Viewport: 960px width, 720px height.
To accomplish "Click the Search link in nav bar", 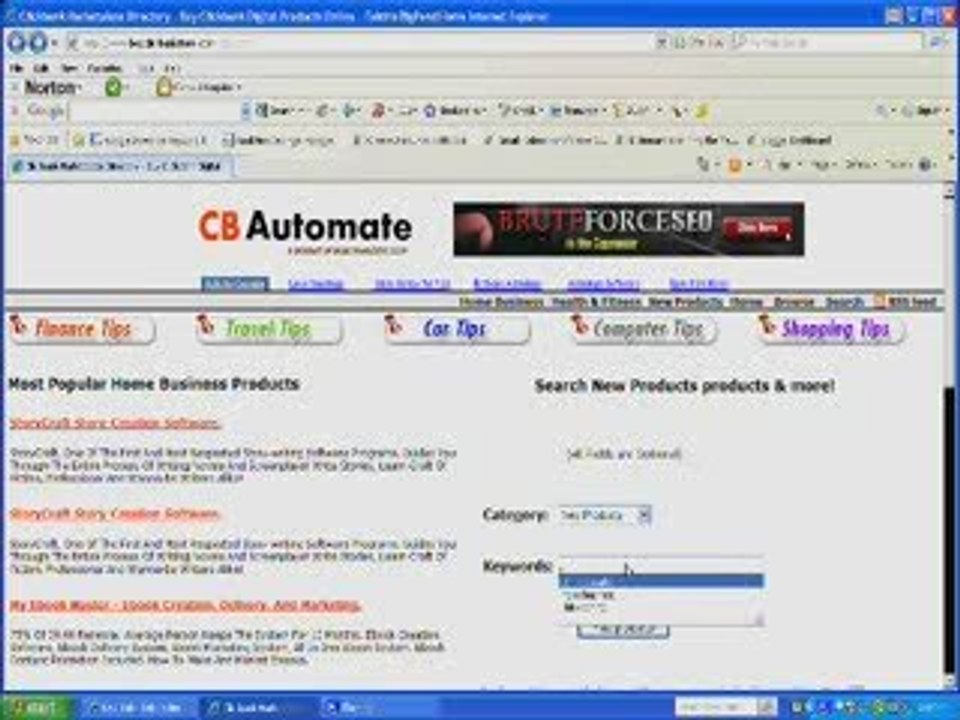I will click(844, 302).
